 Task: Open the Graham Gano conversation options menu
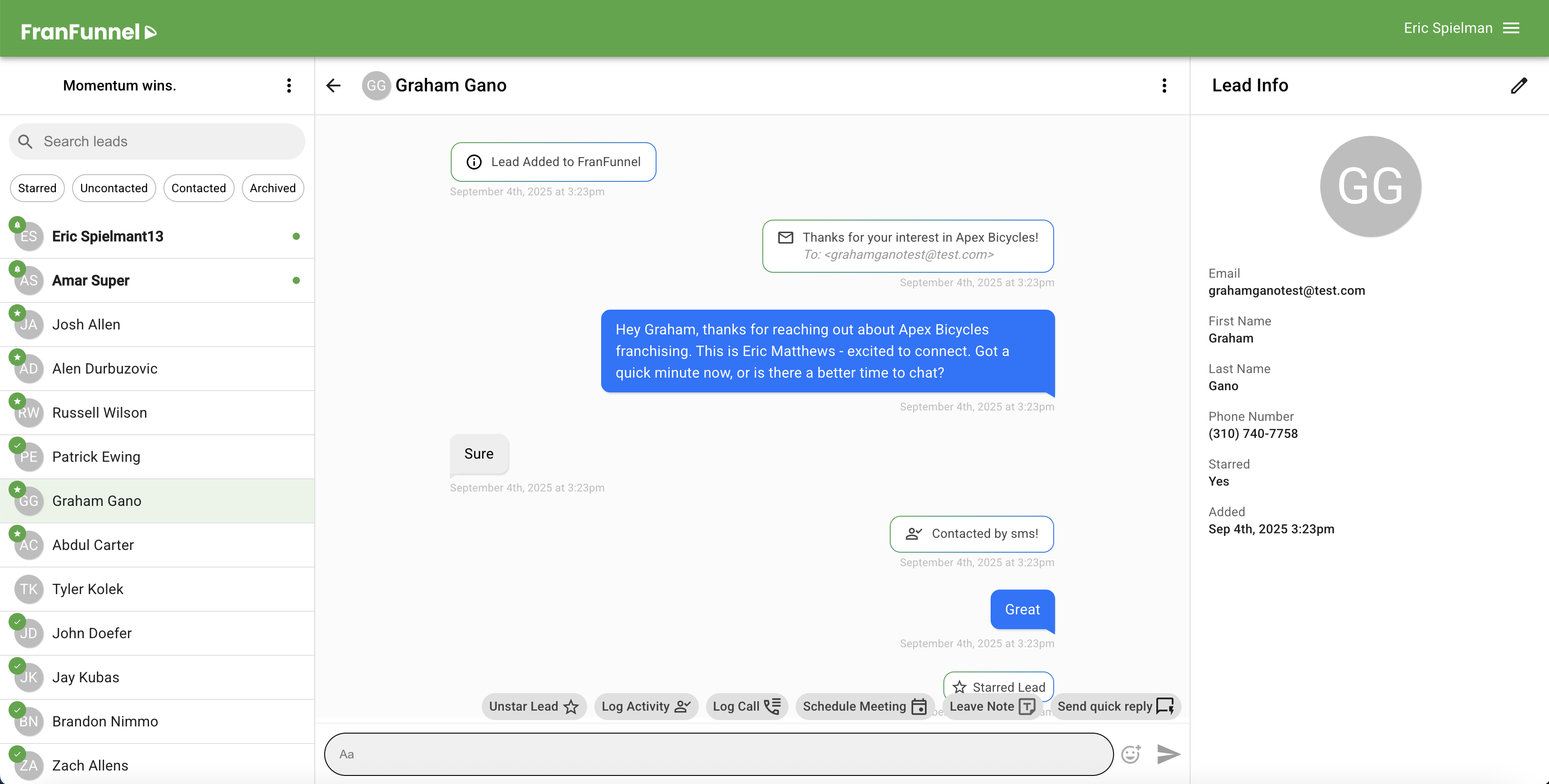click(1164, 86)
